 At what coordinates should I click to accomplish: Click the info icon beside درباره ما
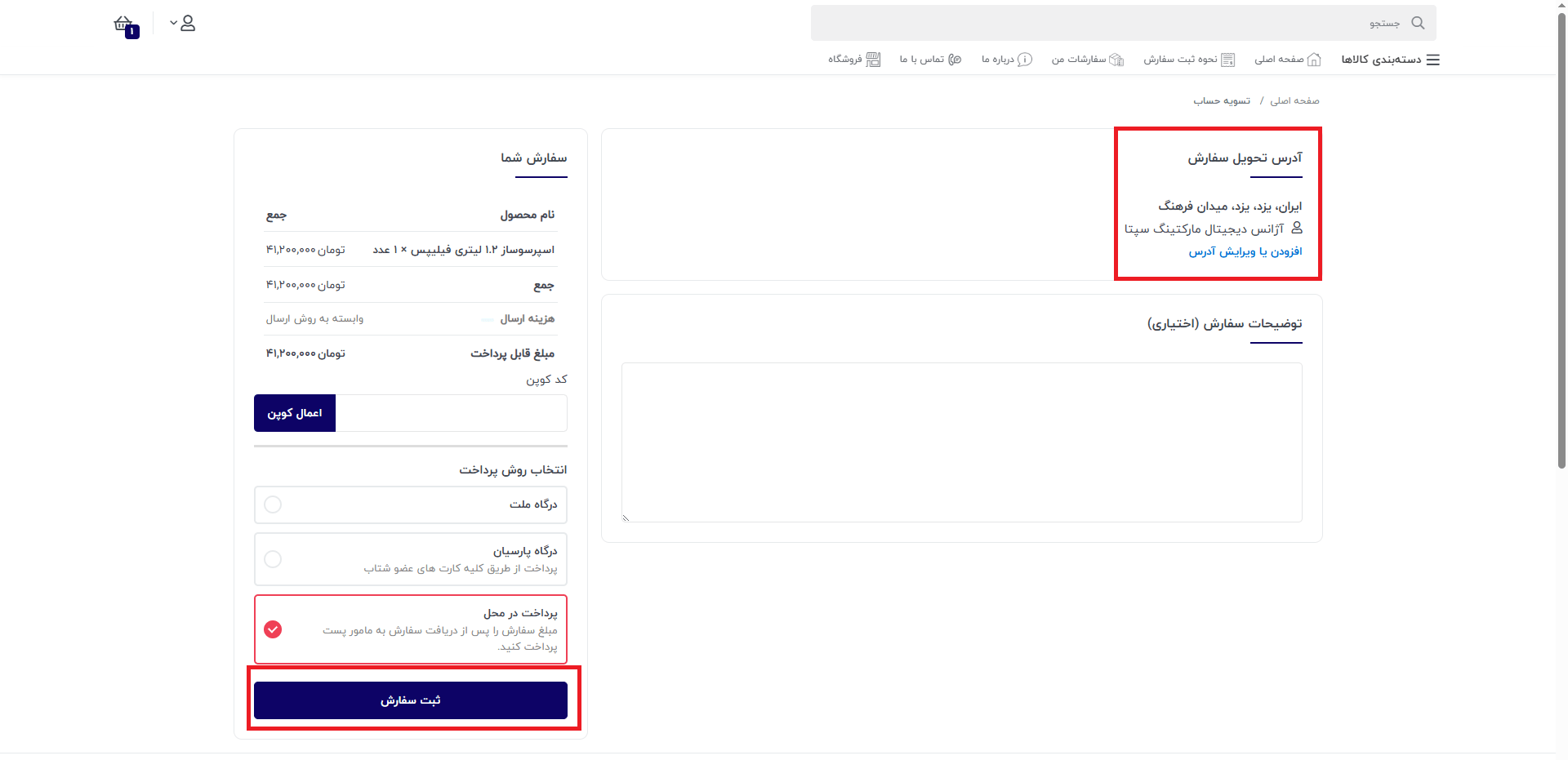pos(1024,60)
